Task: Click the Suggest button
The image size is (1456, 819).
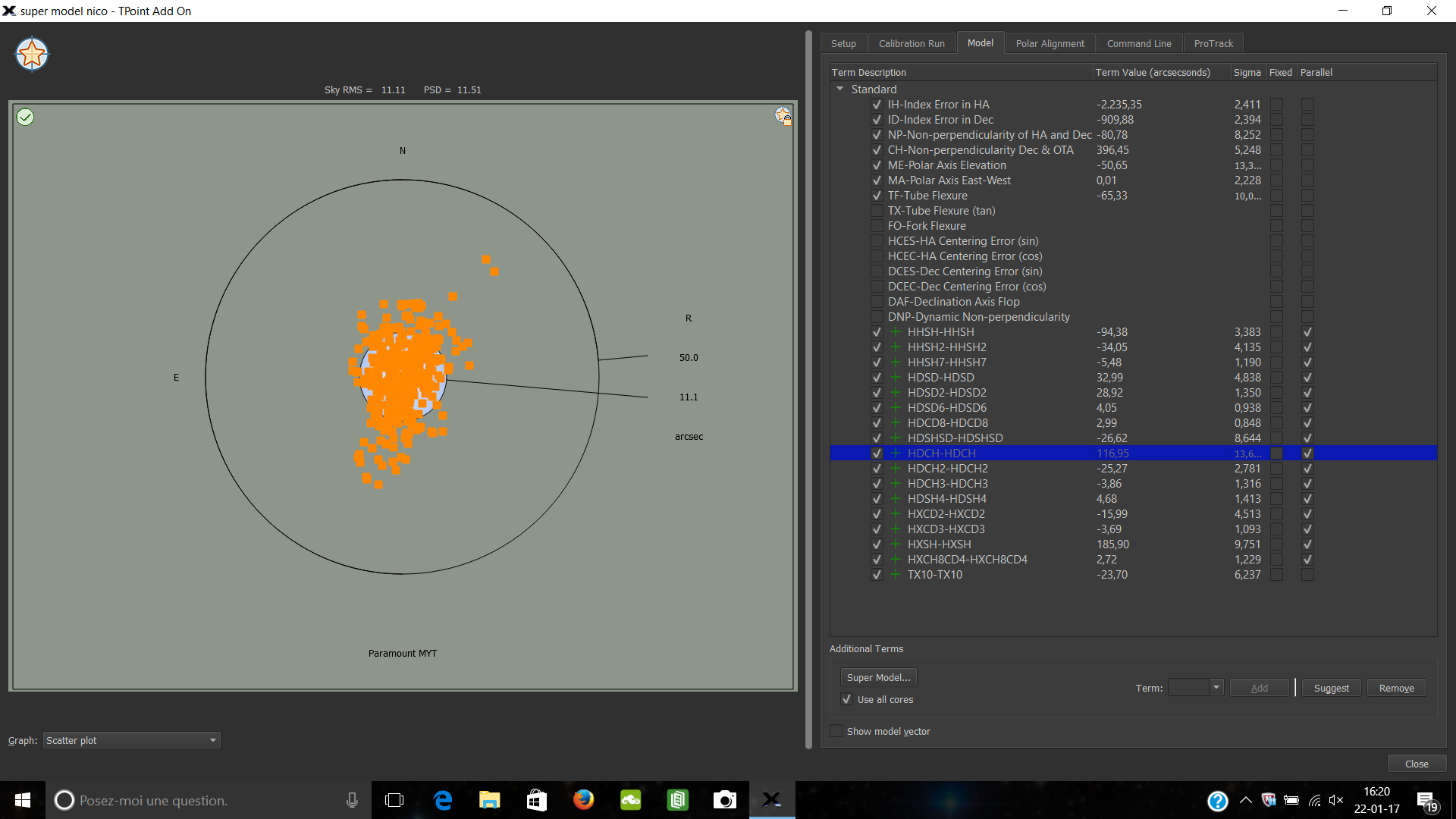Action: (1331, 688)
